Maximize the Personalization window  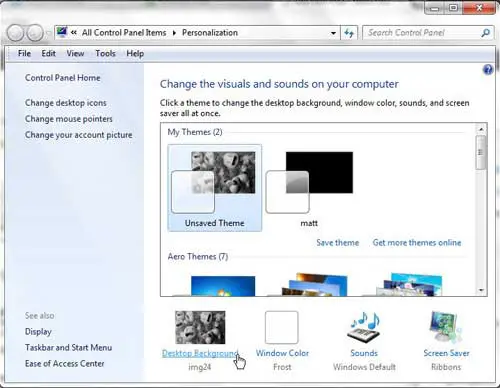click(453, 7)
